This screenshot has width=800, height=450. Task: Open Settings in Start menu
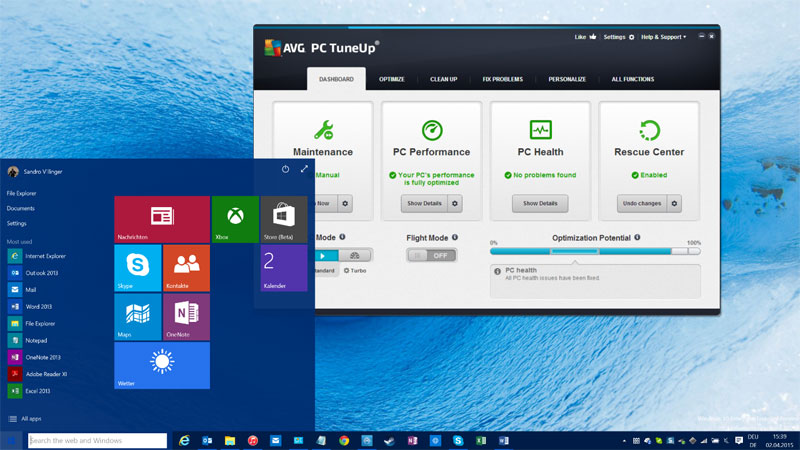(16, 223)
